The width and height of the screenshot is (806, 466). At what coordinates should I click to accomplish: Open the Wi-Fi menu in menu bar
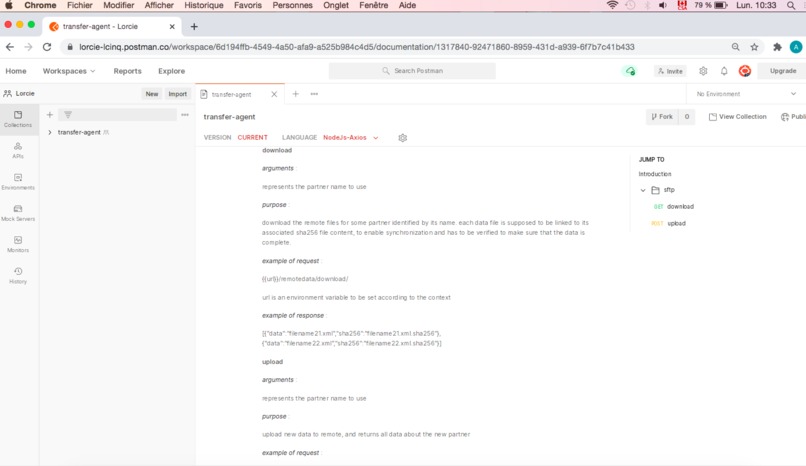[612, 5]
